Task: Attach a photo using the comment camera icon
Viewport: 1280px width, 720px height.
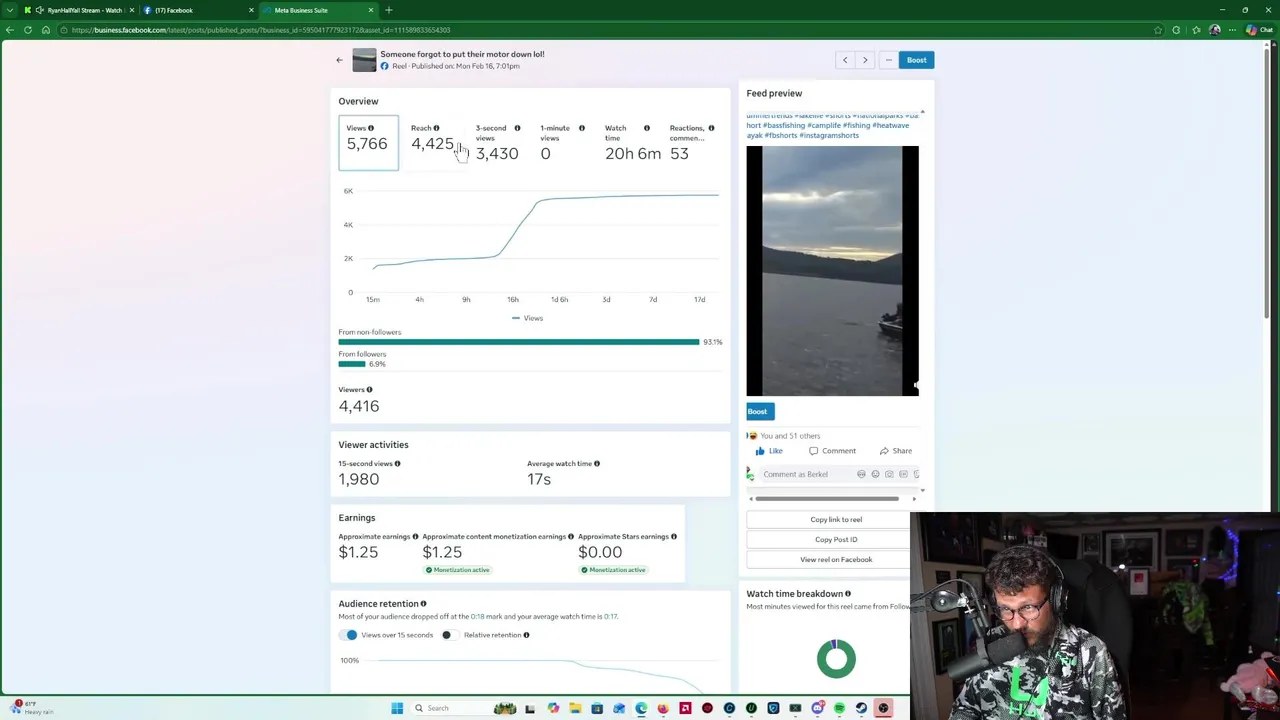Action: coord(889,474)
